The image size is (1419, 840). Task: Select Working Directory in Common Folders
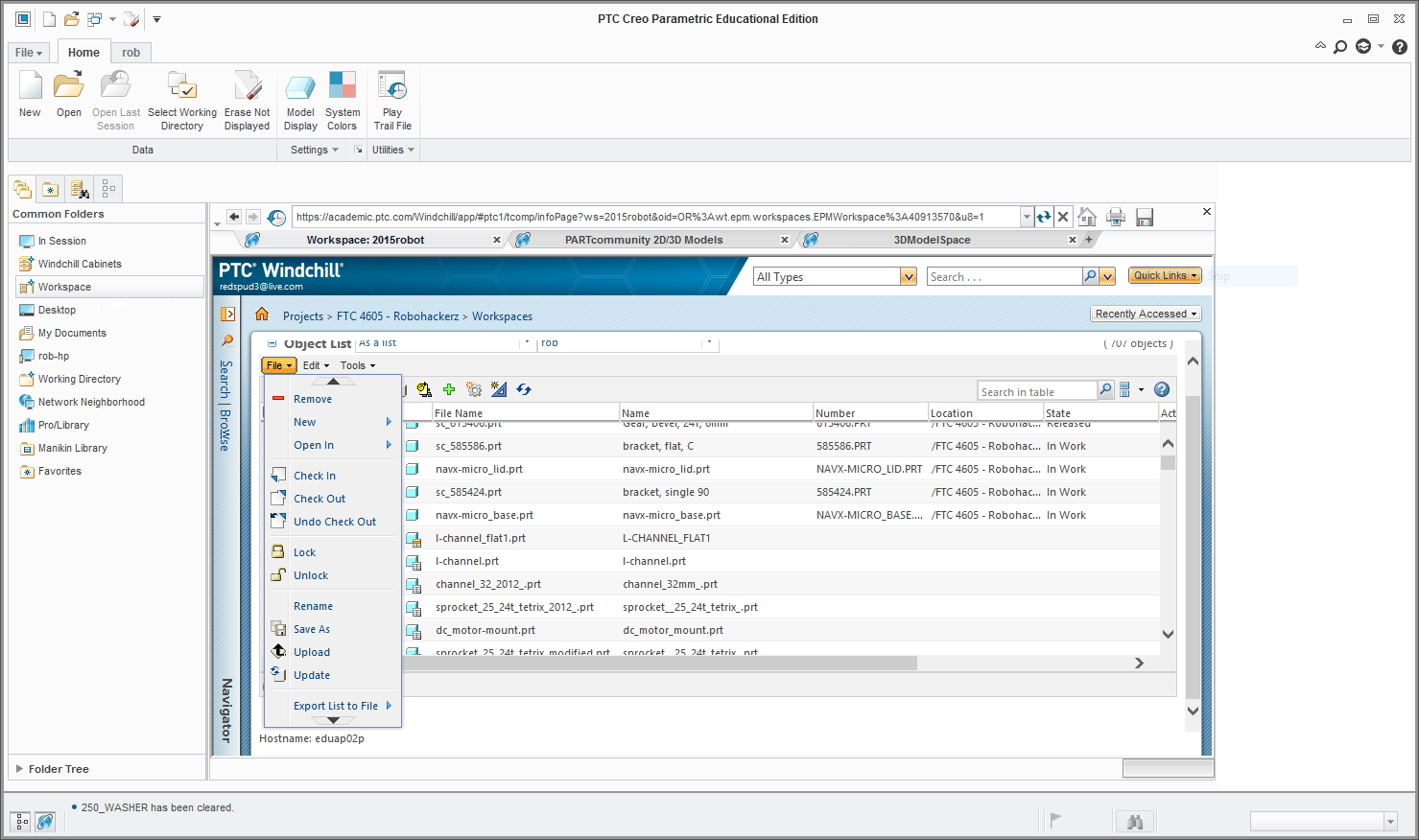(x=80, y=379)
